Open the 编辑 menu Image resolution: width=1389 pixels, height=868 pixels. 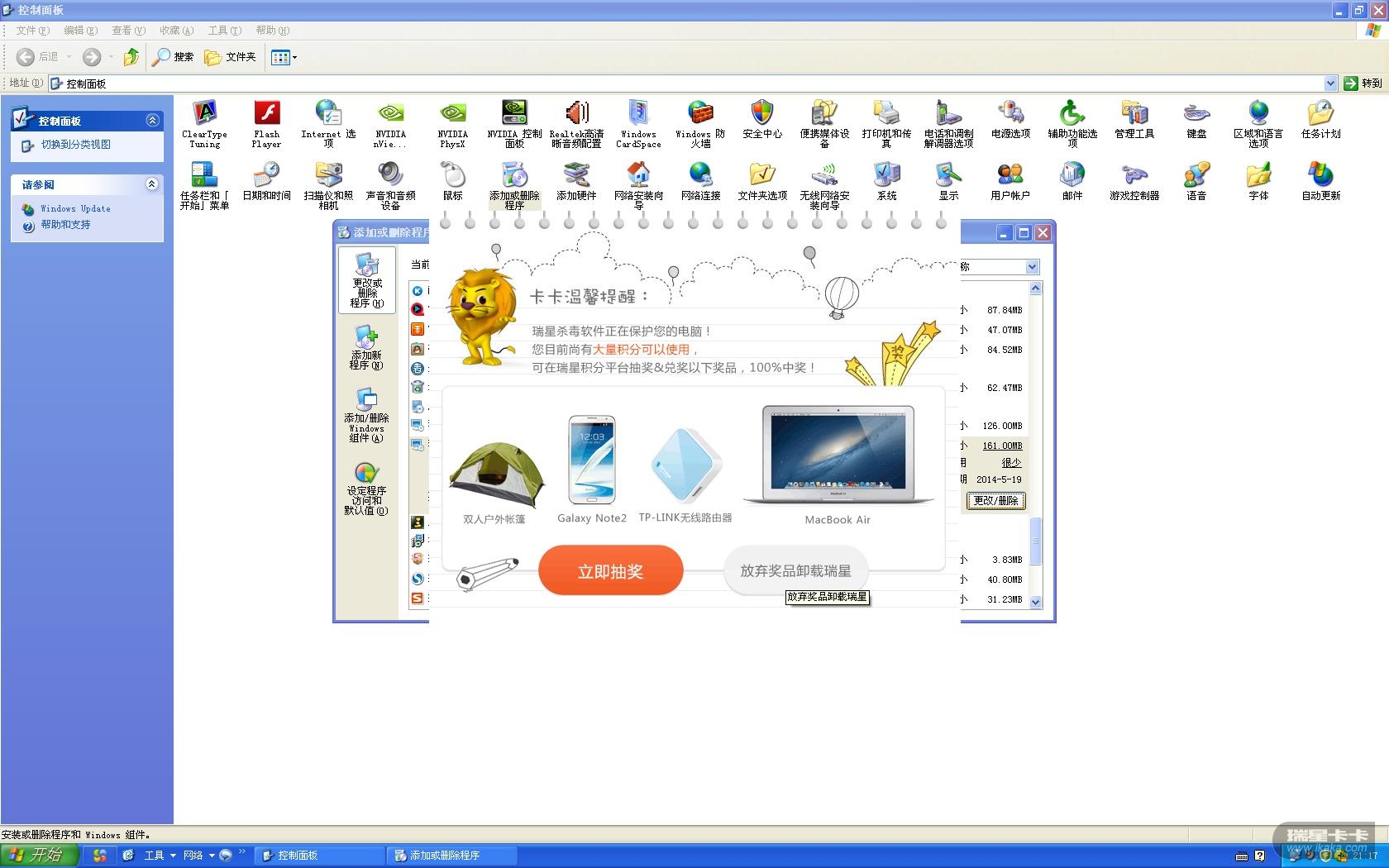point(80,31)
